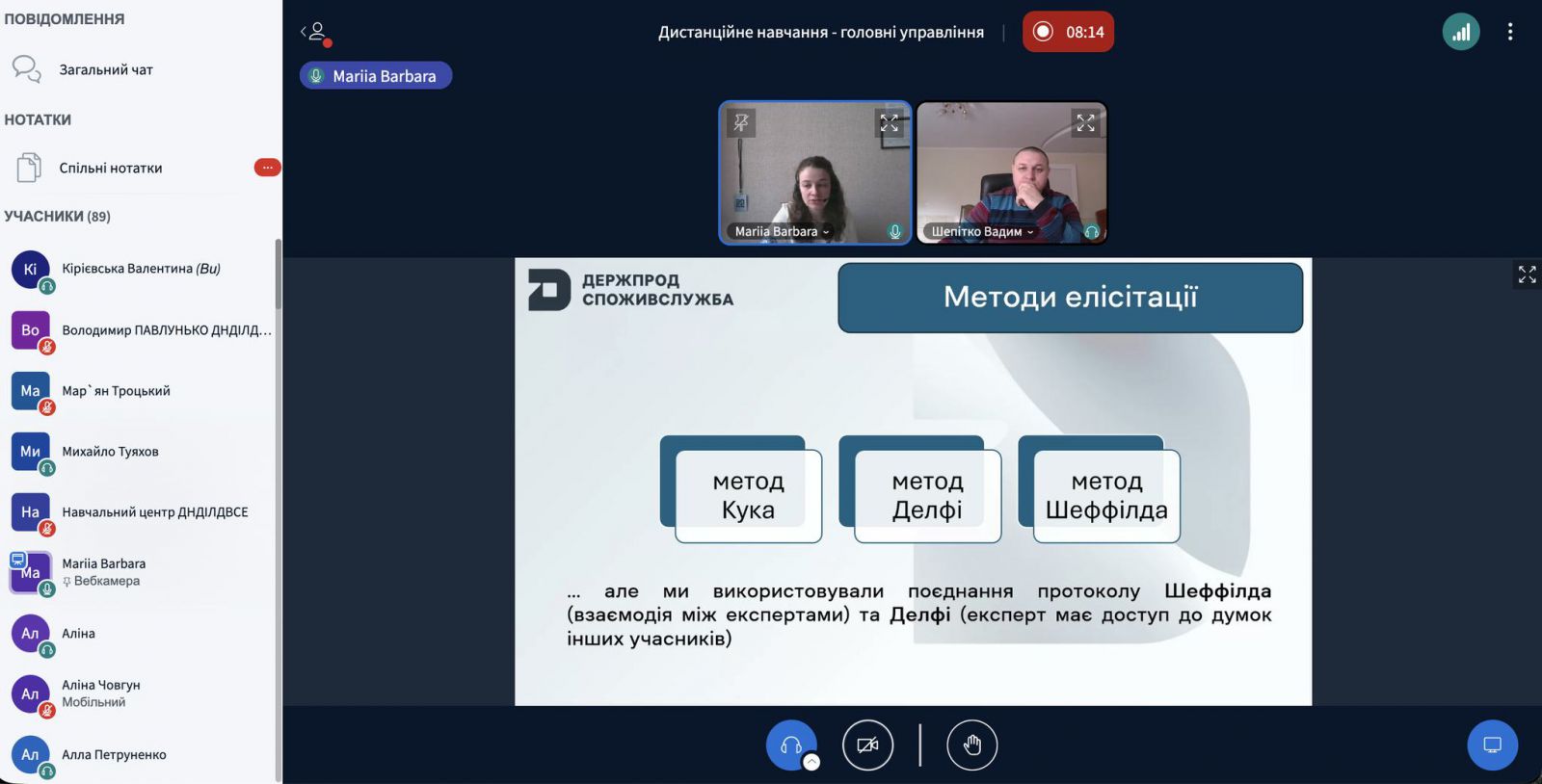Expand Mariia Barbara's webcam to fullscreen
Screen dimensions: 1542x784
(x=889, y=122)
